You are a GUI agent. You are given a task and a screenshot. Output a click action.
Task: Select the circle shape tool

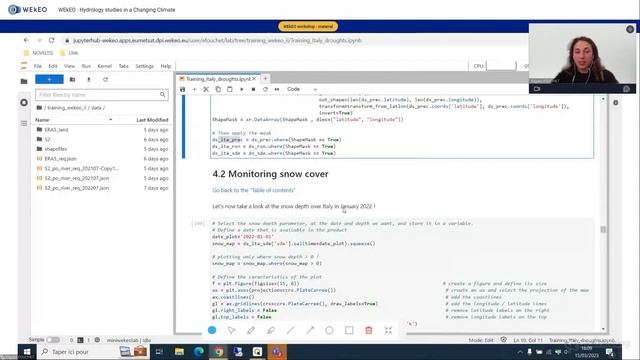[x=329, y=330]
